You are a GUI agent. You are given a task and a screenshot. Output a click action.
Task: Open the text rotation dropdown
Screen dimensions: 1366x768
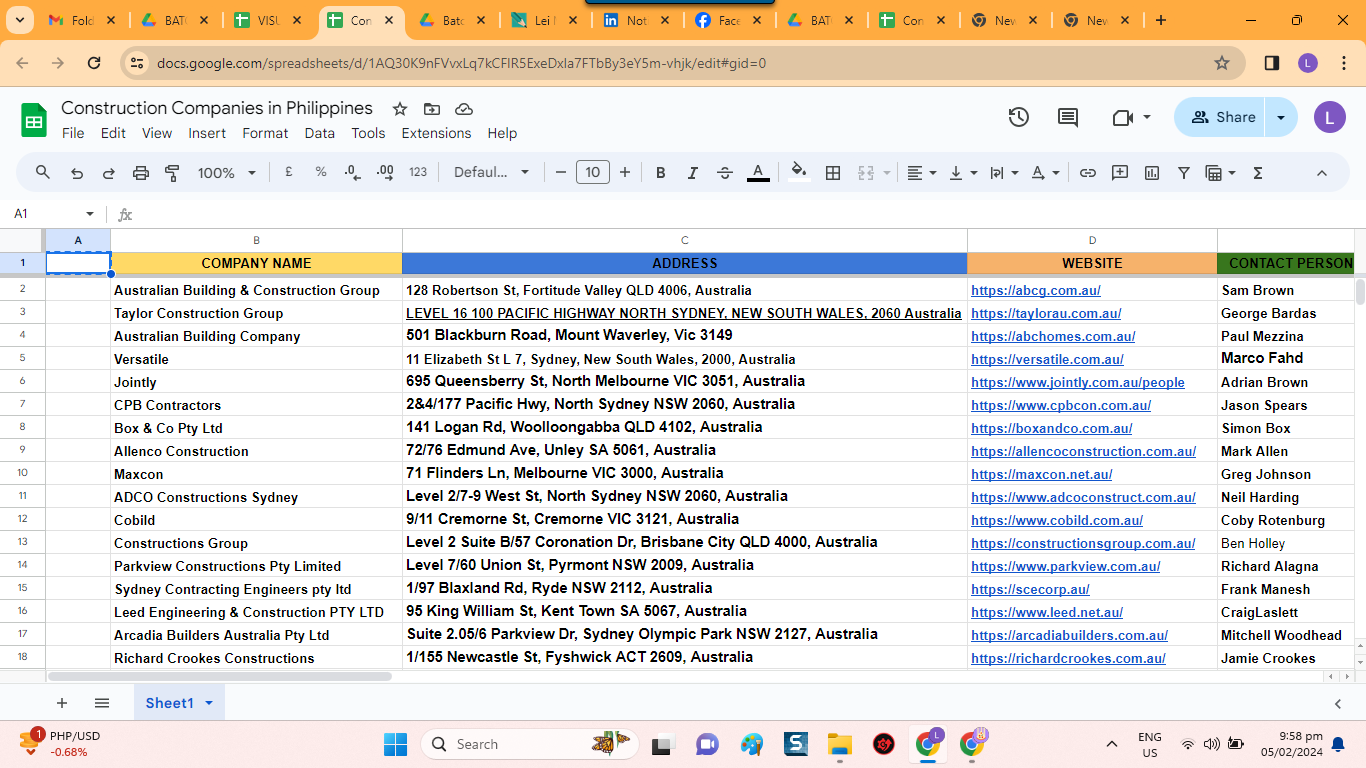tap(1045, 173)
